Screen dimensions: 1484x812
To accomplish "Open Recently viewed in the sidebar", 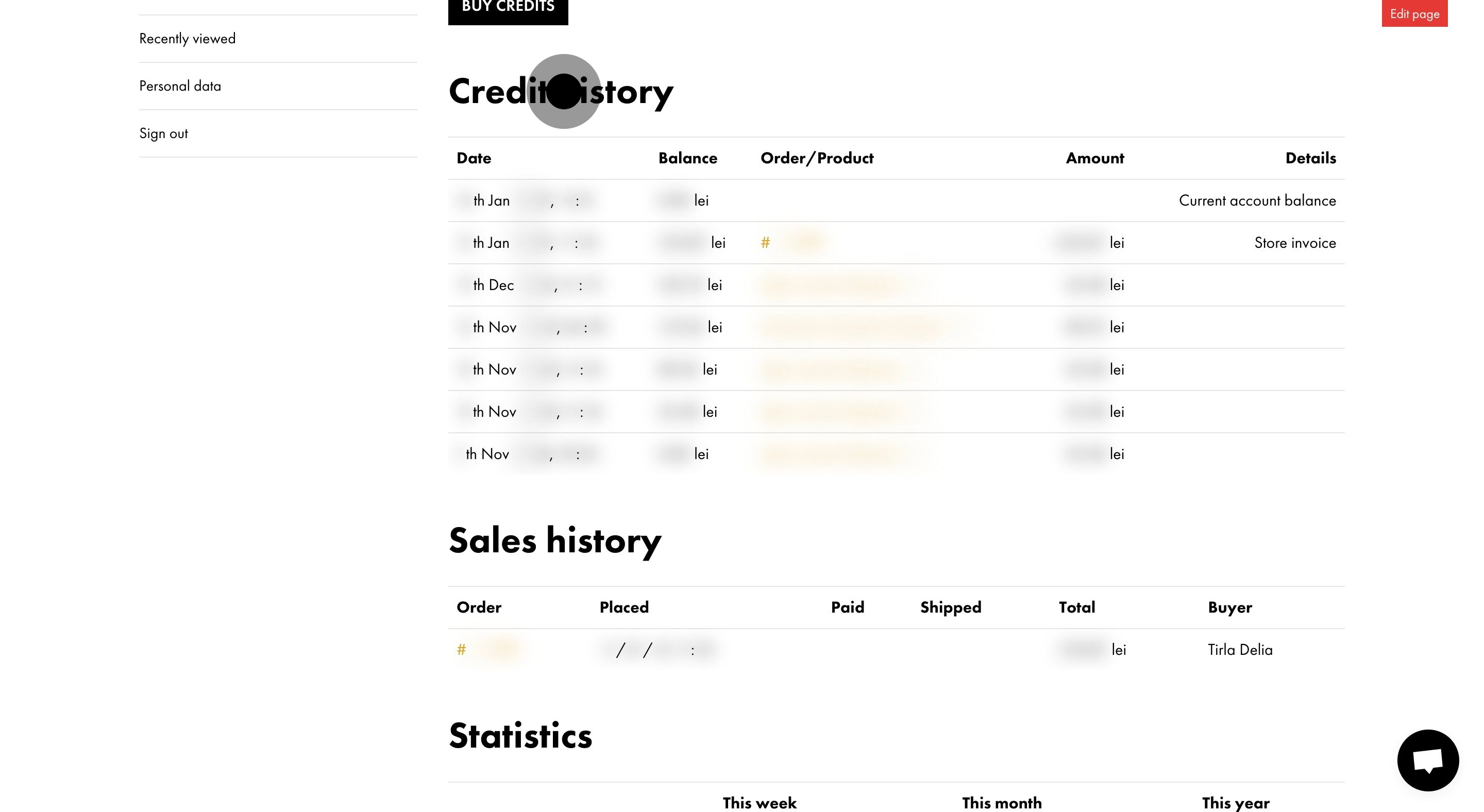I will coord(187,39).
